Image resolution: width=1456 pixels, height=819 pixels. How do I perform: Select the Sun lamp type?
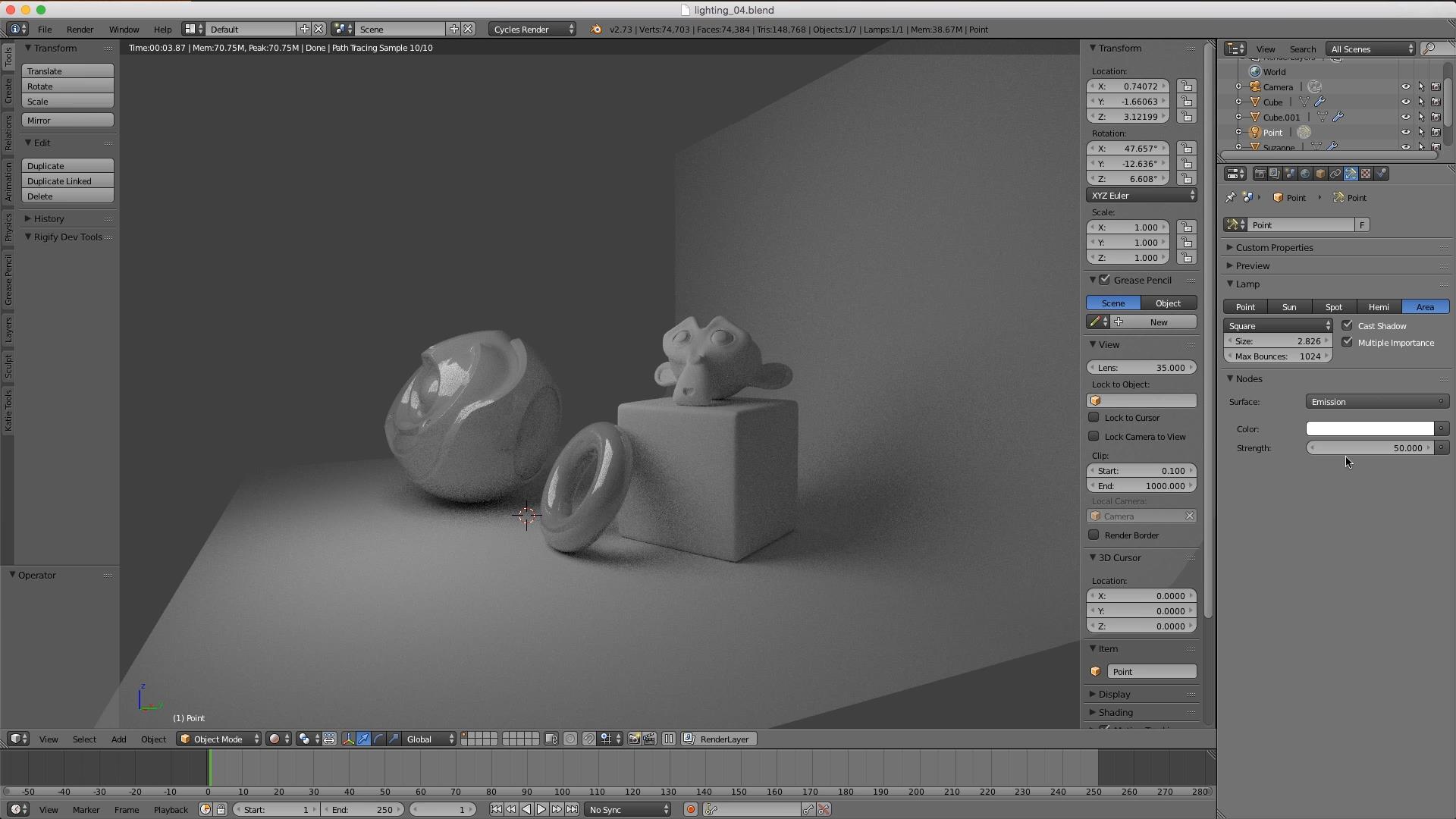point(1289,307)
